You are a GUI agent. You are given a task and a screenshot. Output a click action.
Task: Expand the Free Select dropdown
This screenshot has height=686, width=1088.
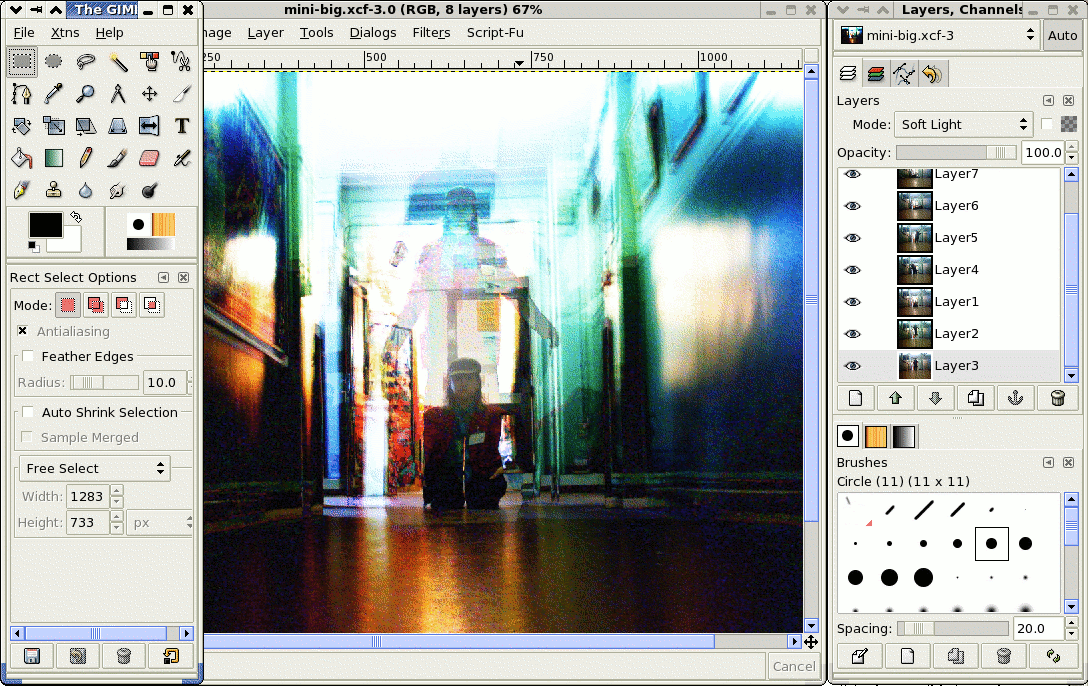click(94, 468)
